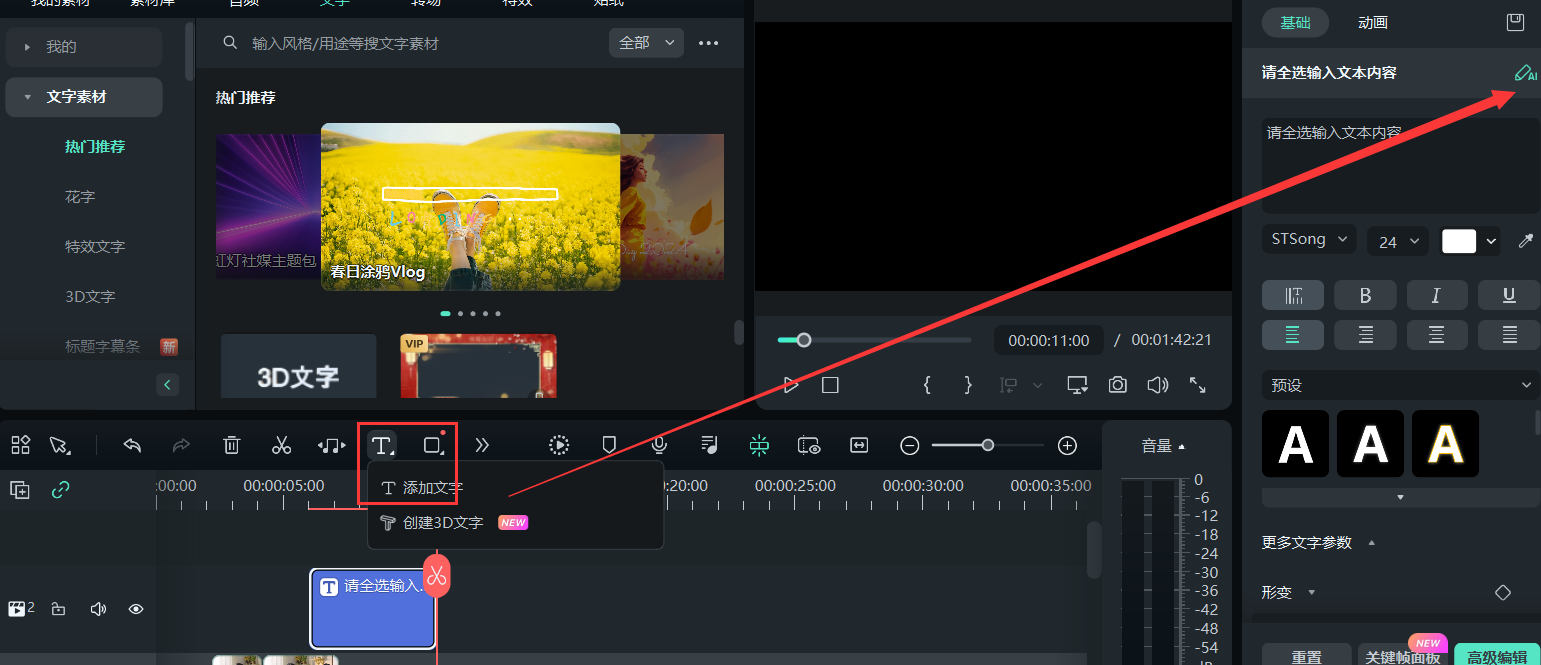Record a voiceover using the microphone icon
The width and height of the screenshot is (1541, 665).
[x=659, y=445]
